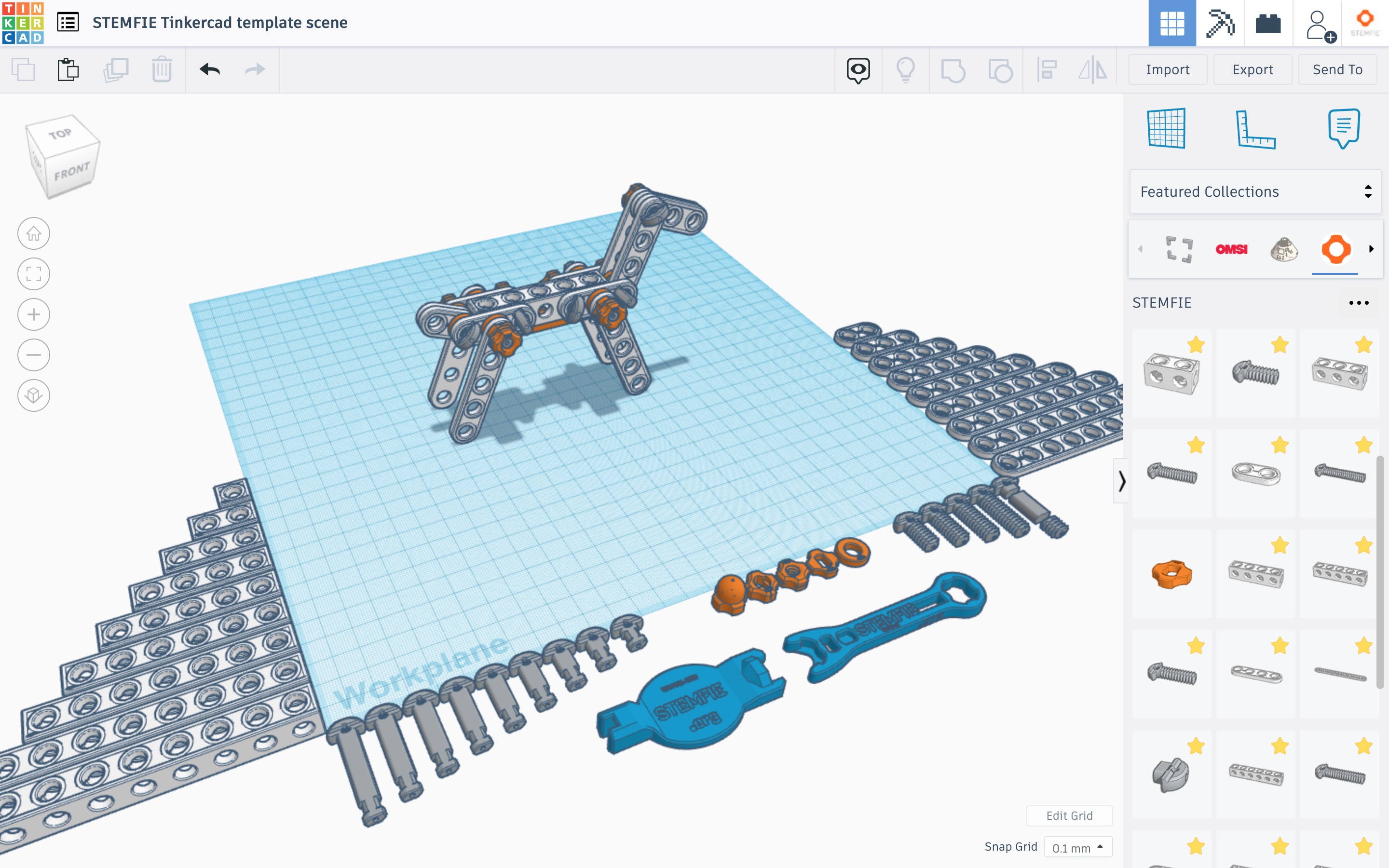This screenshot has width=1389, height=868.
Task: Undo the last action
Action: coord(210,69)
